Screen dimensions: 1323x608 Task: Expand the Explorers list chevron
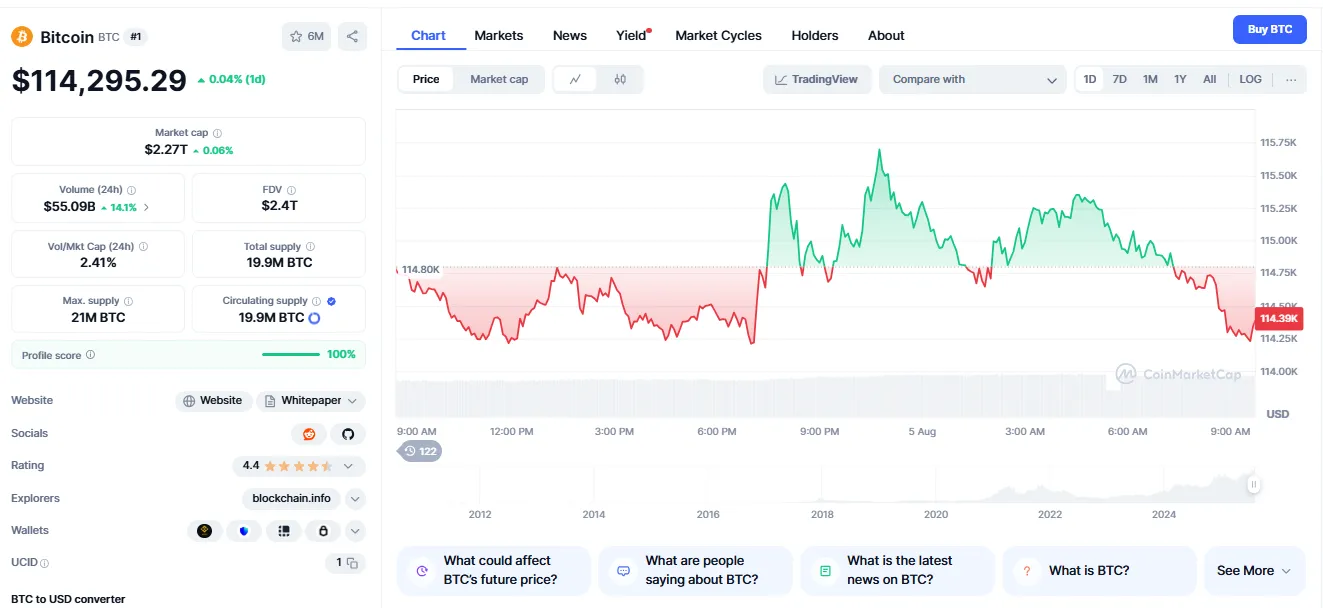pyautogui.click(x=355, y=498)
